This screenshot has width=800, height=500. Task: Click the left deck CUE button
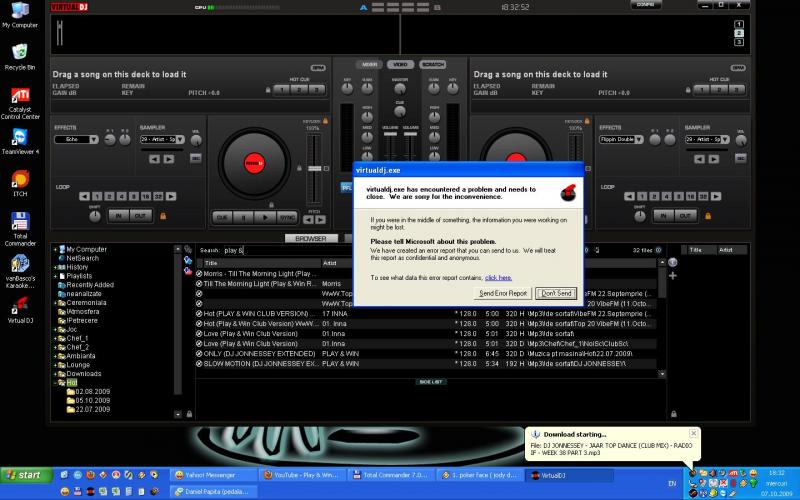pos(222,217)
